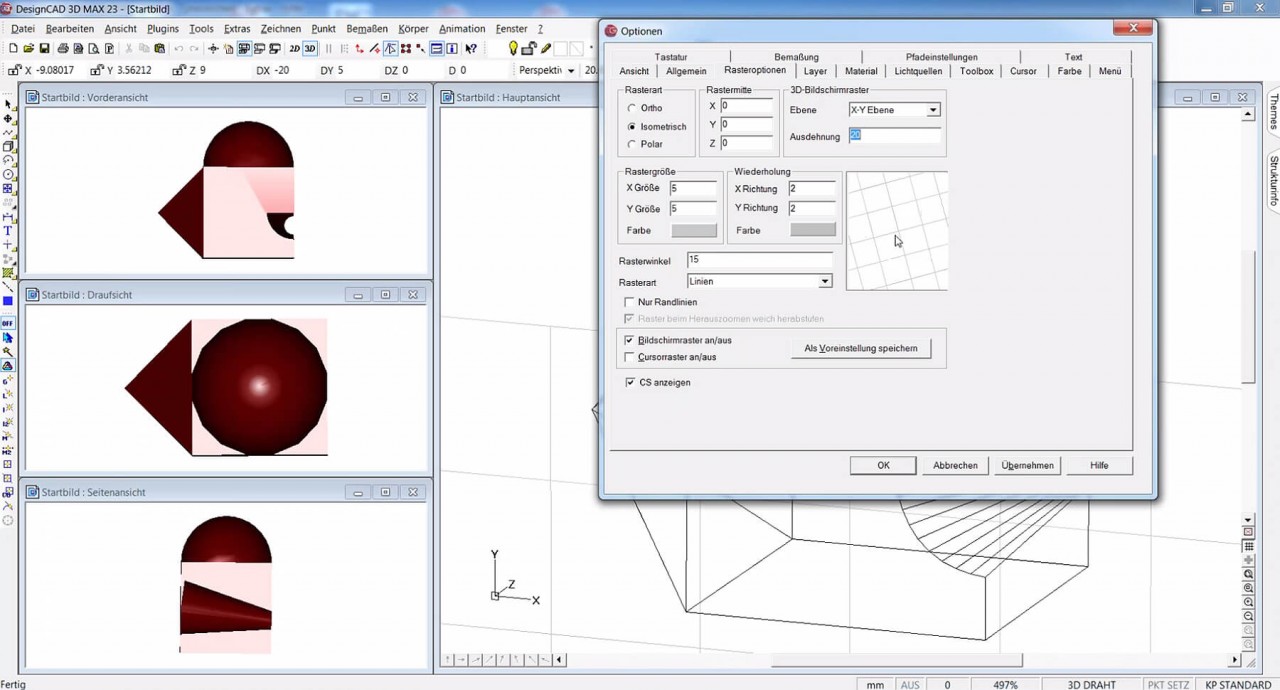Enable the Cursorraster an/aus checkbox
Image resolution: width=1280 pixels, height=690 pixels.
(630, 357)
